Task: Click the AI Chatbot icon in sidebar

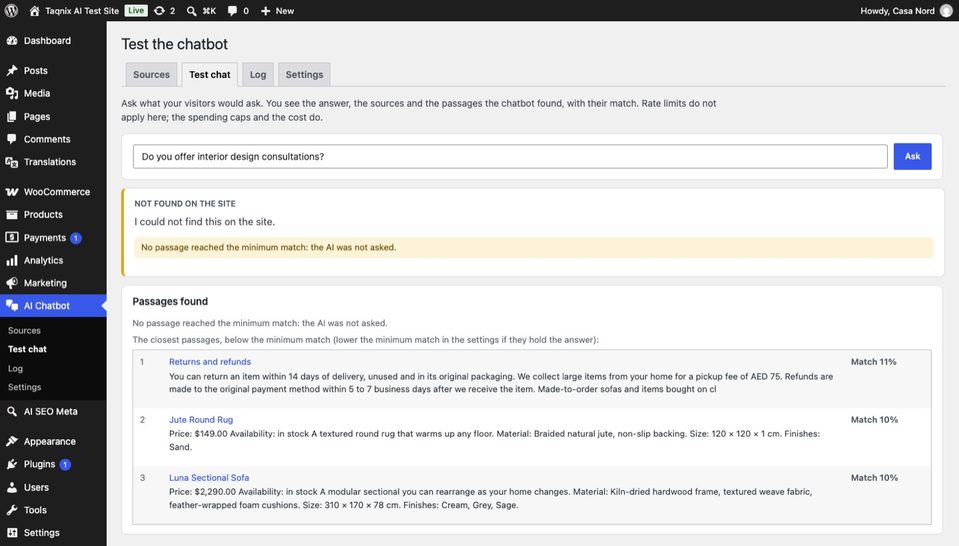Action: (x=12, y=306)
